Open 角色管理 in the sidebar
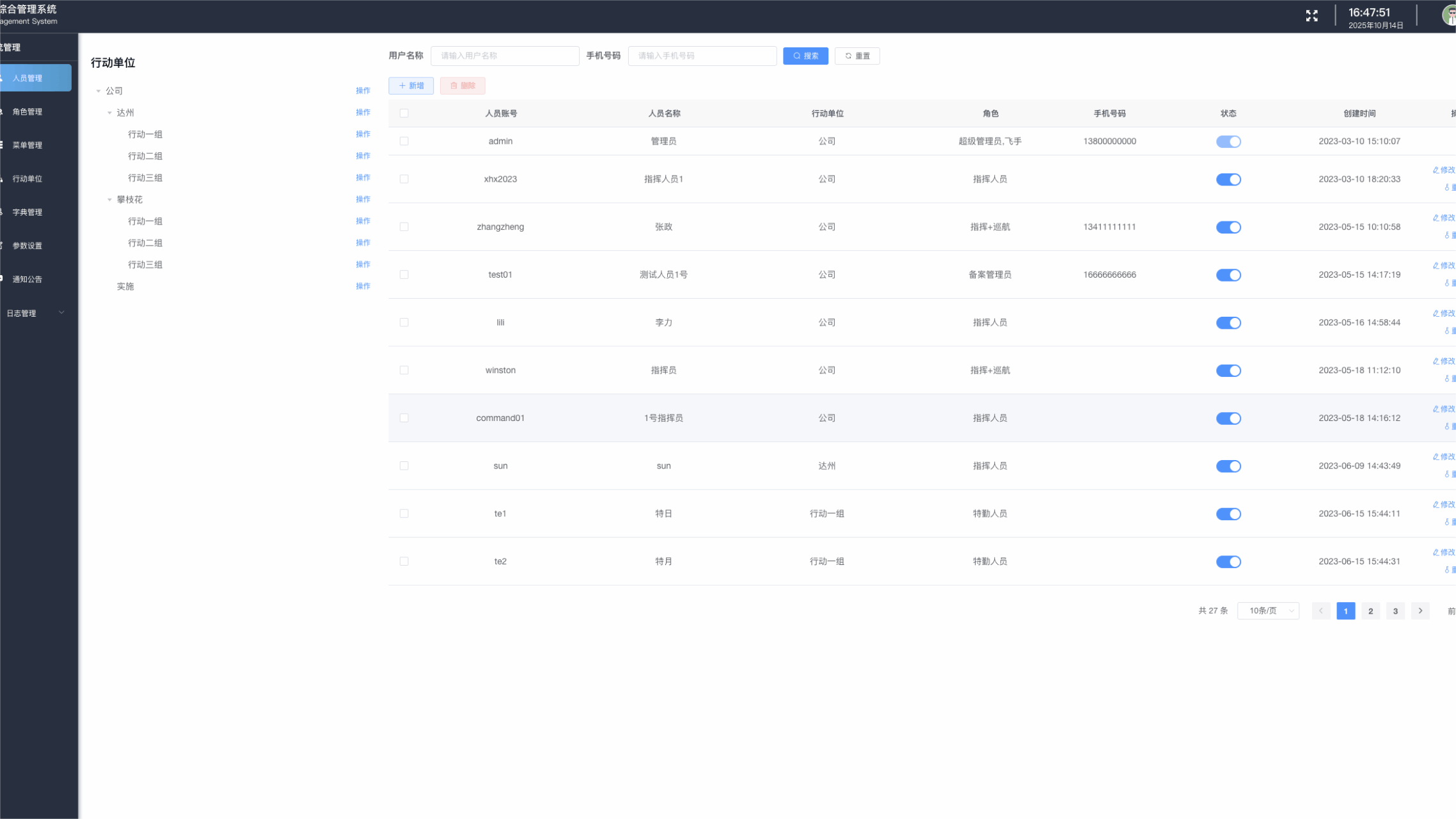This screenshot has width=1456, height=819. coord(28,112)
